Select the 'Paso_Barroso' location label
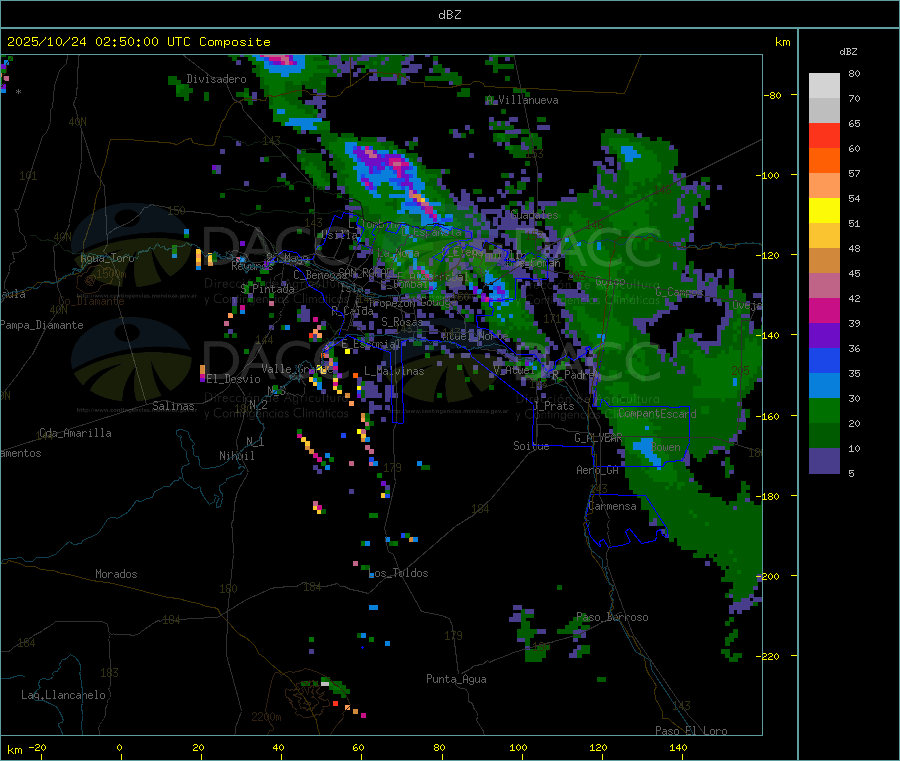This screenshot has width=900, height=761. tap(612, 617)
